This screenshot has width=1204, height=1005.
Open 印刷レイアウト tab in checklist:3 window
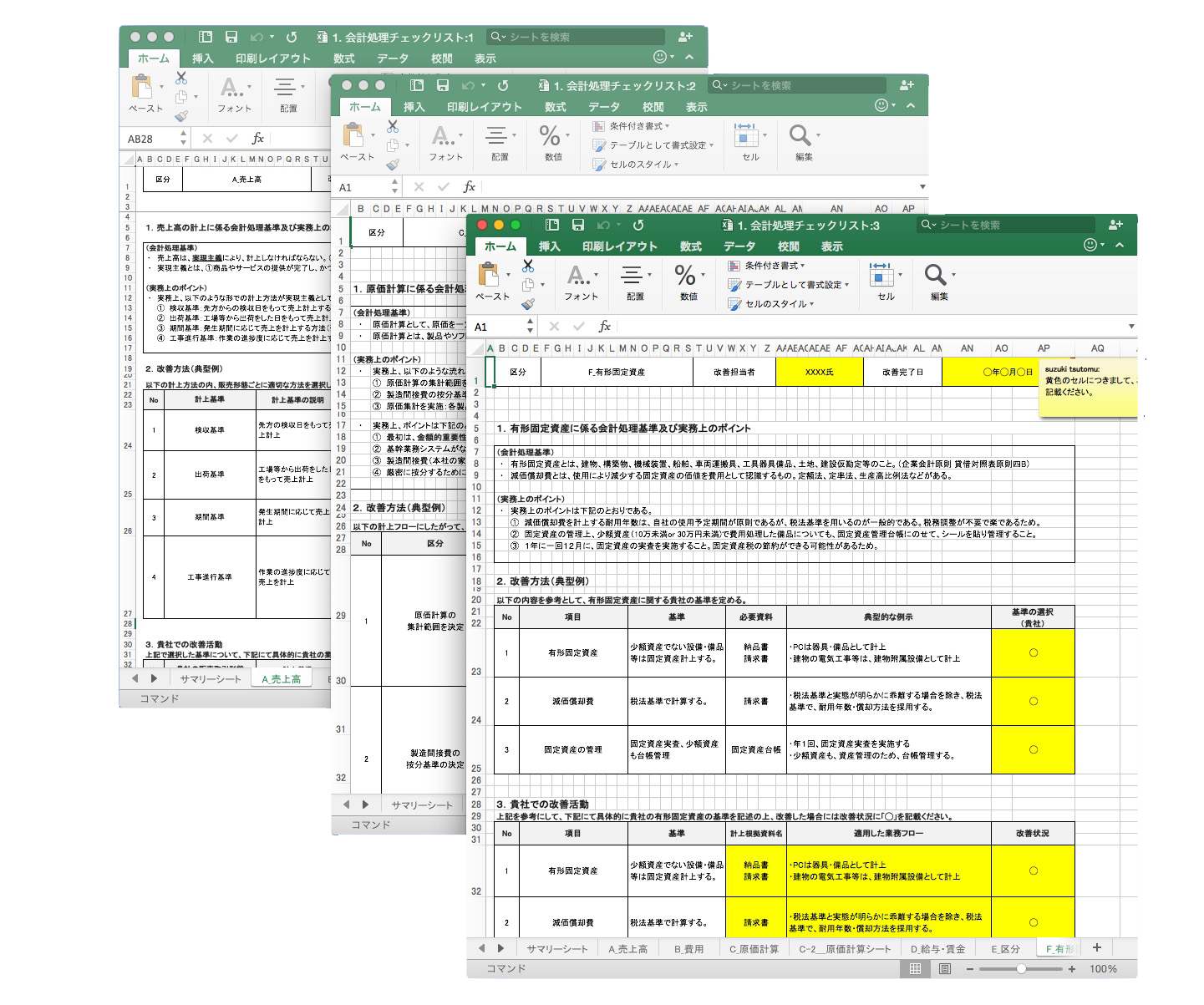coord(620,246)
